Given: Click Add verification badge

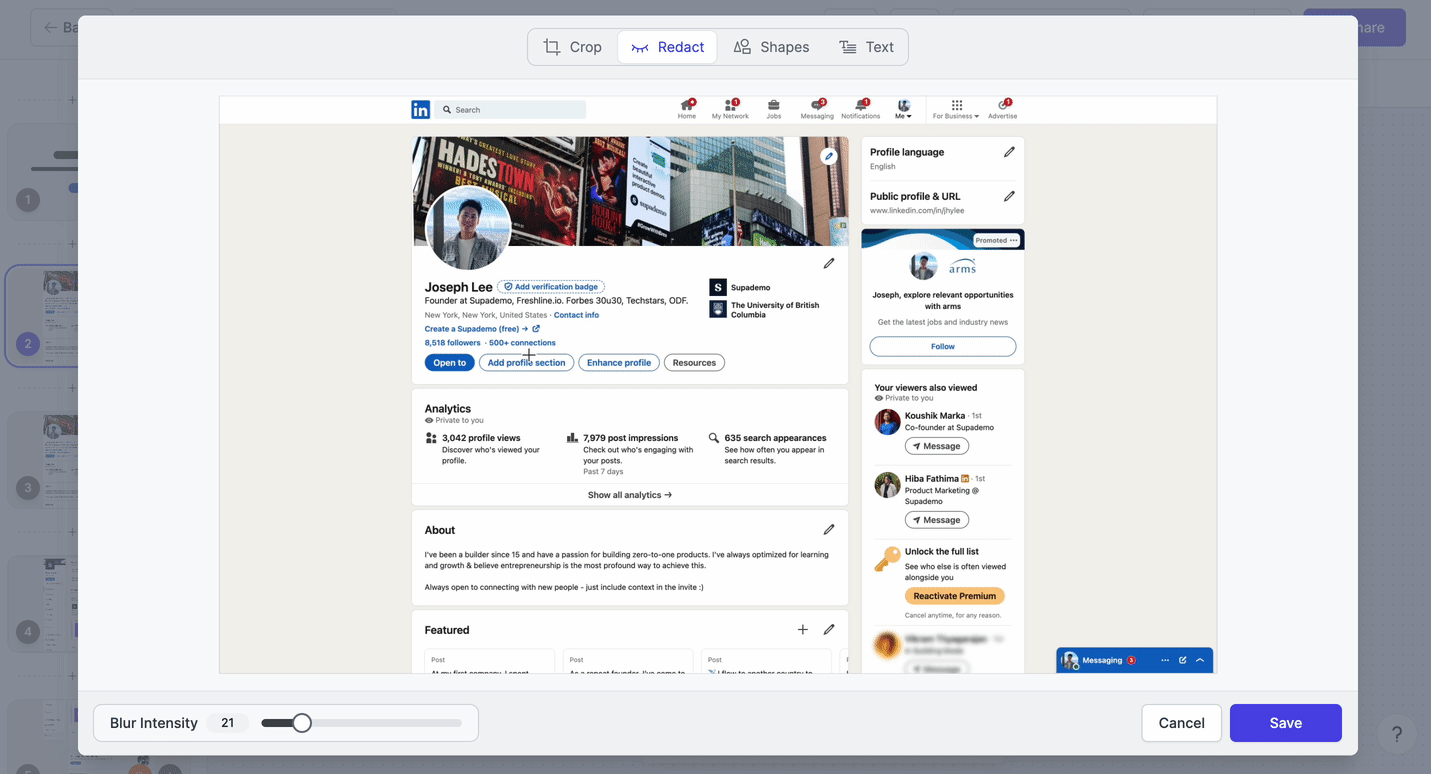Looking at the screenshot, I should click(x=551, y=287).
